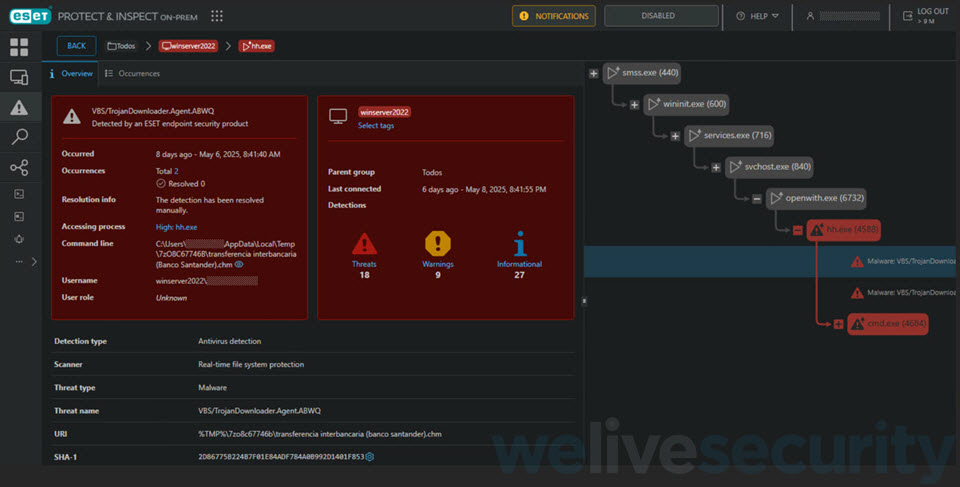Click the panel splitter handle
960x487 pixels.
point(584,301)
